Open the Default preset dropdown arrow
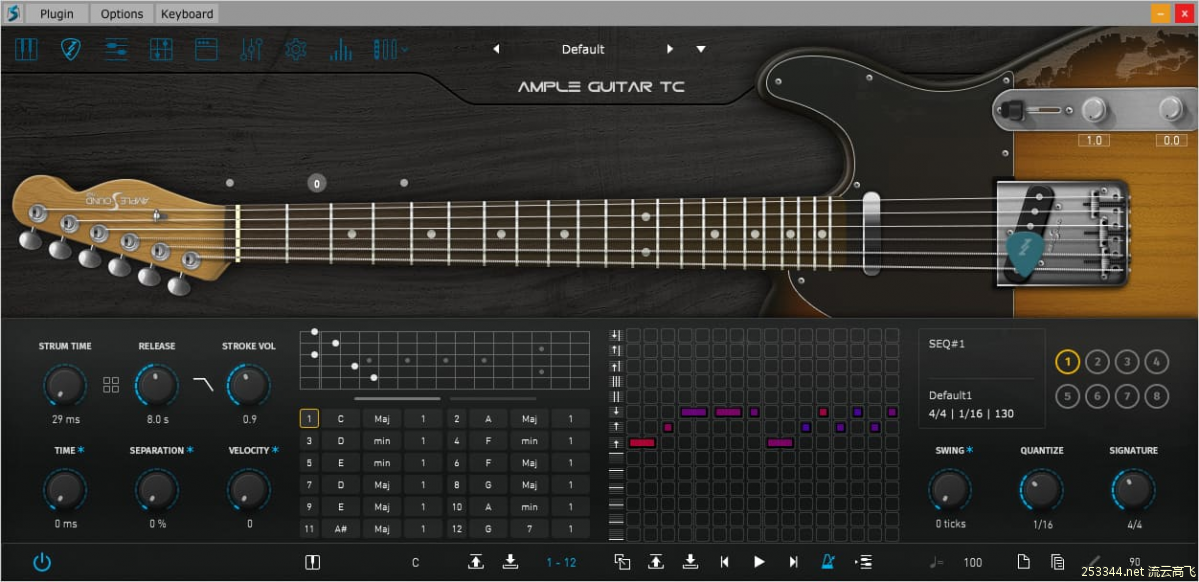Screen dimensions: 1199x582 tap(701, 49)
